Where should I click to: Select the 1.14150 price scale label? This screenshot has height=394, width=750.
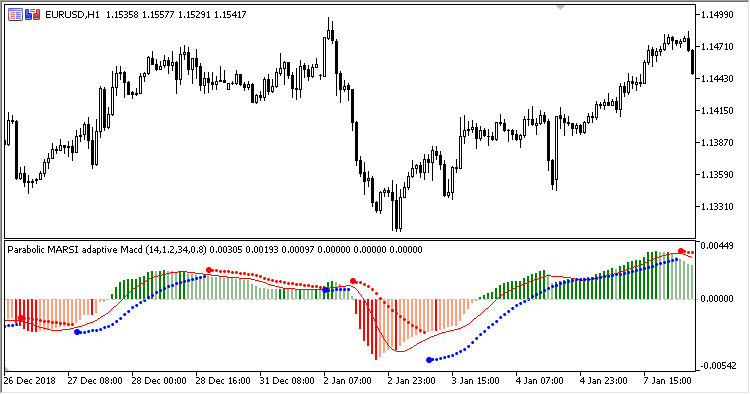point(717,111)
